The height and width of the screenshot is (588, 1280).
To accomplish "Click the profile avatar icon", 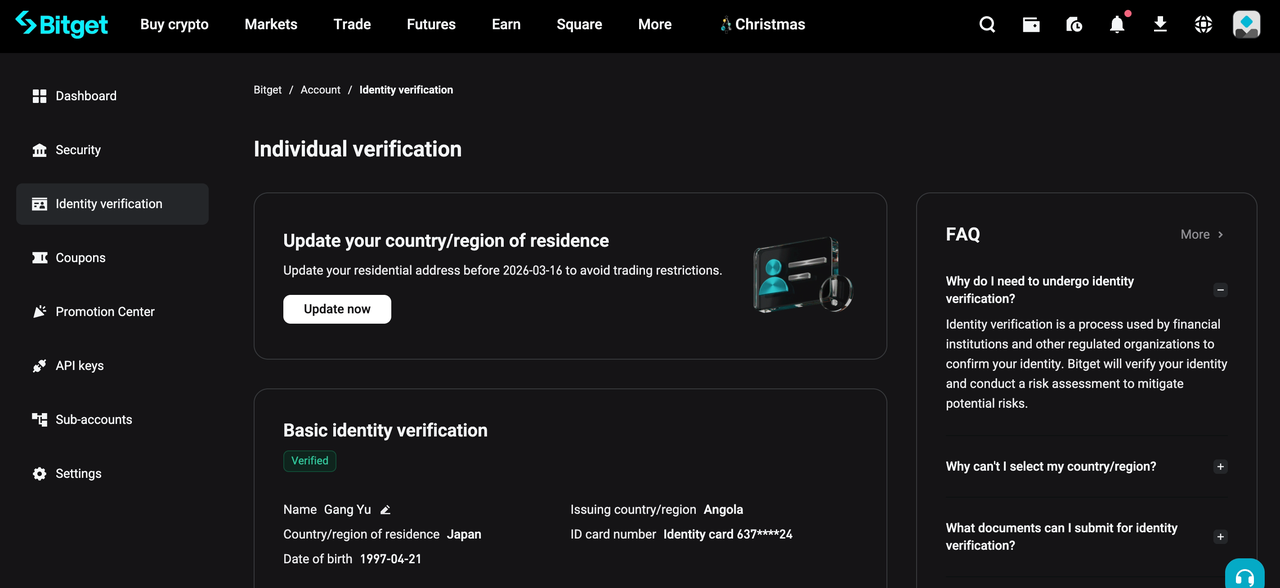I will pyautogui.click(x=1246, y=25).
